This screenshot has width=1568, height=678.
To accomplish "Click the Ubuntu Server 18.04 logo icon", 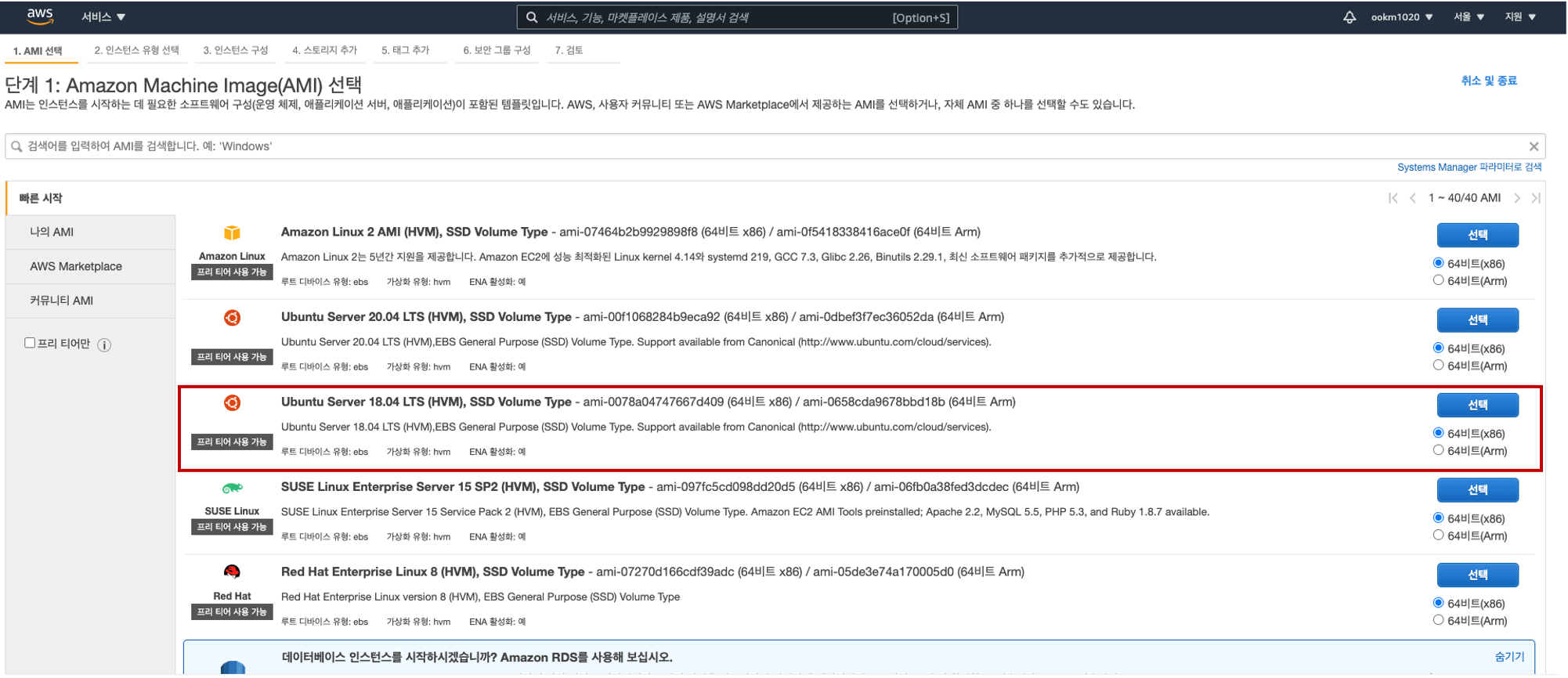I will pos(232,403).
